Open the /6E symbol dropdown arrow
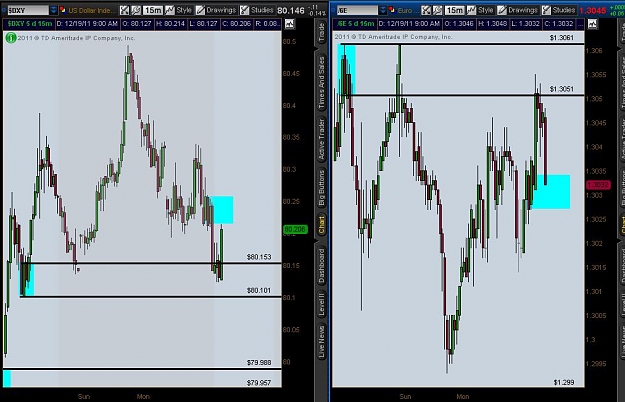Screen dimensions: 625x402 click(x=383, y=10)
